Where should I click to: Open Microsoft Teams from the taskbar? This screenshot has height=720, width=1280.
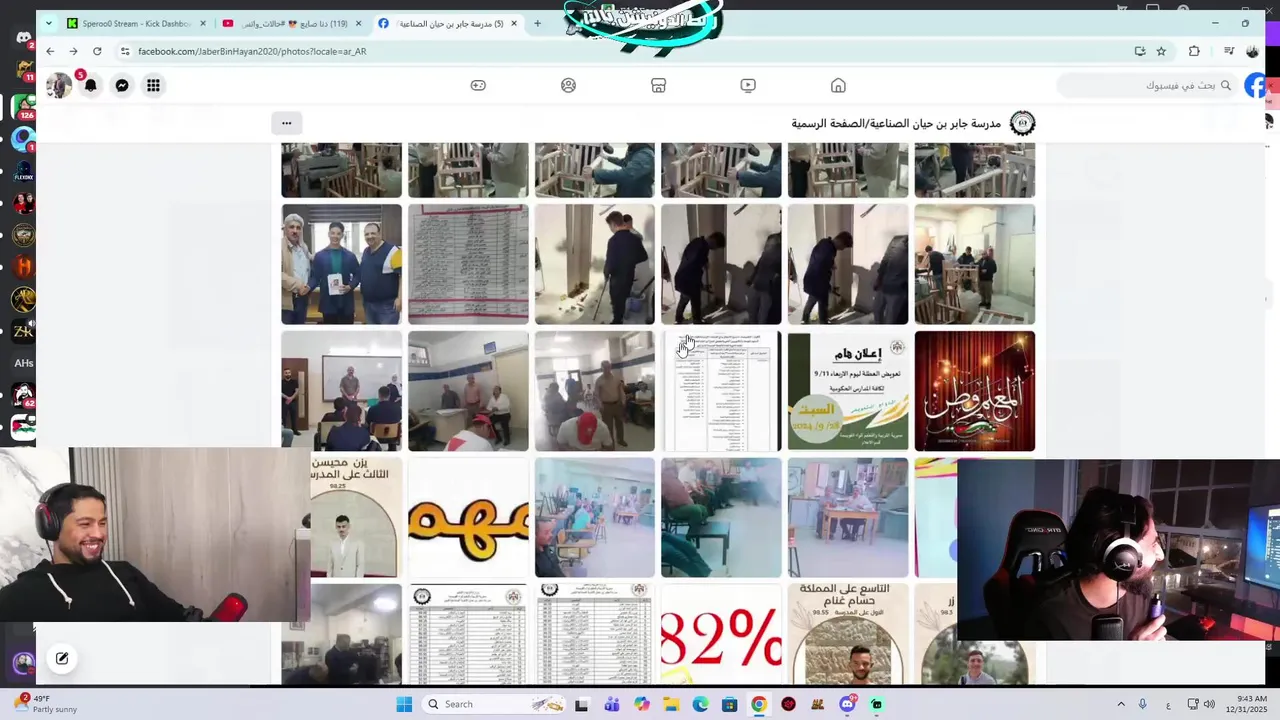[612, 704]
